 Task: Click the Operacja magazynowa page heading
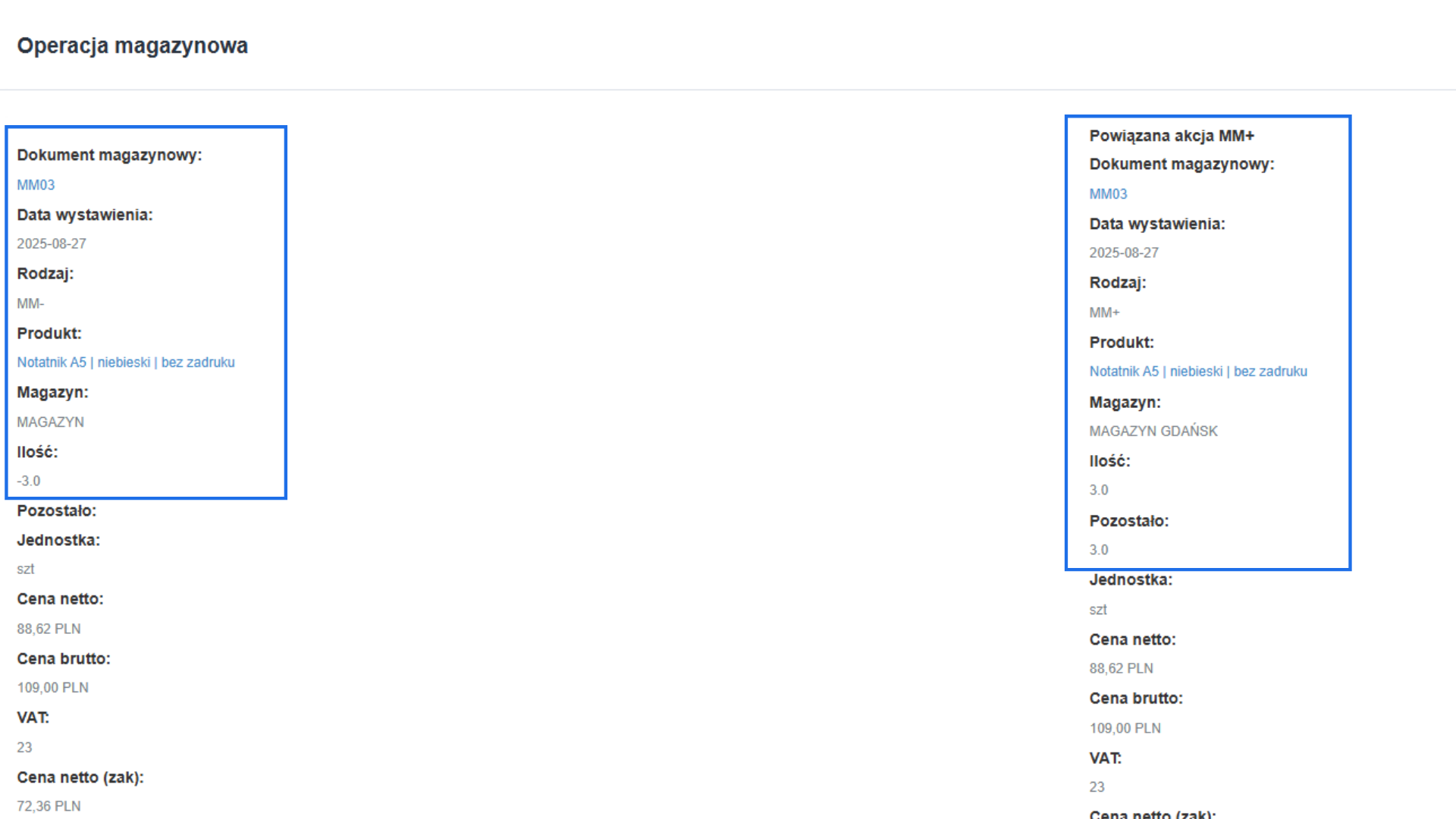tap(132, 45)
